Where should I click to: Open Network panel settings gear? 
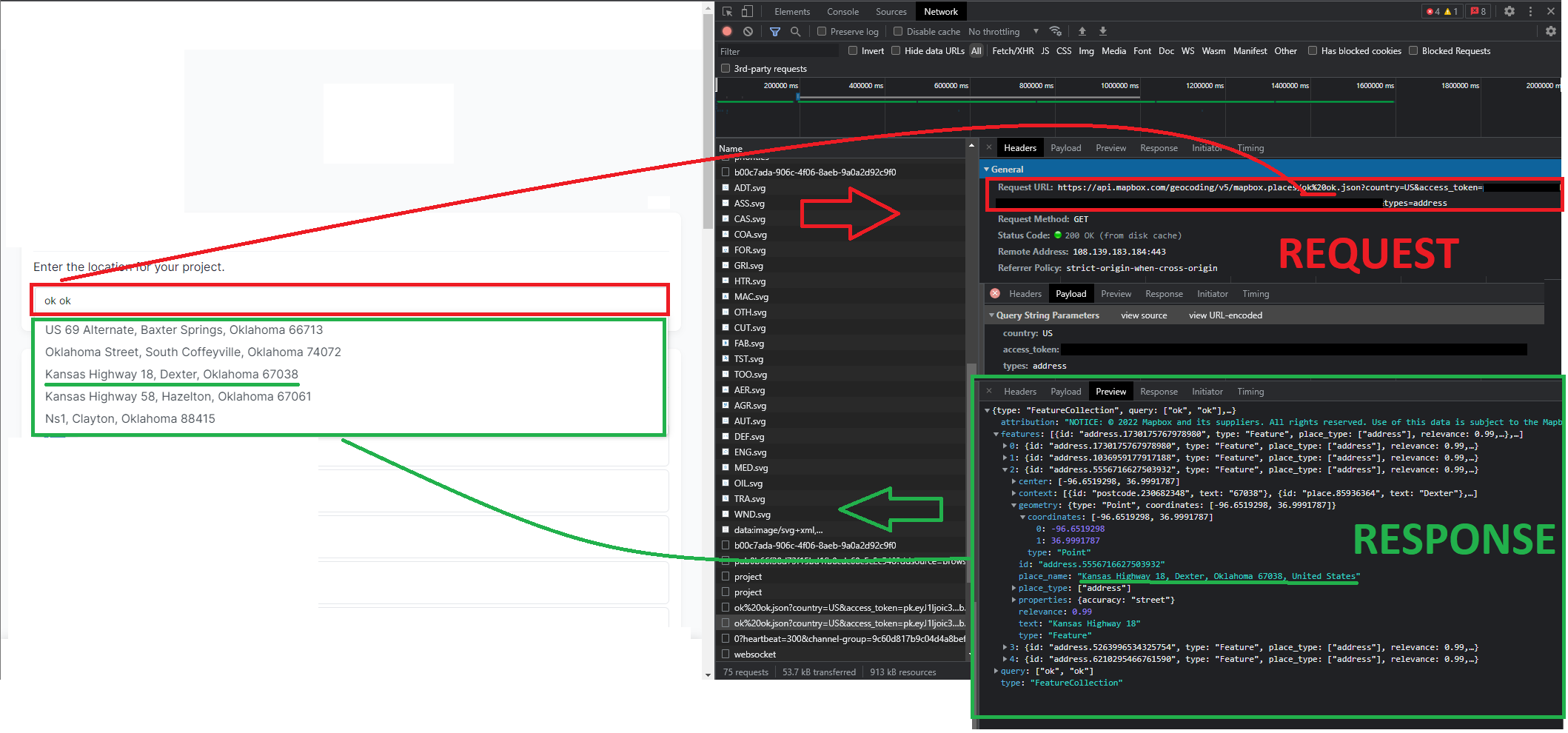click(1550, 31)
